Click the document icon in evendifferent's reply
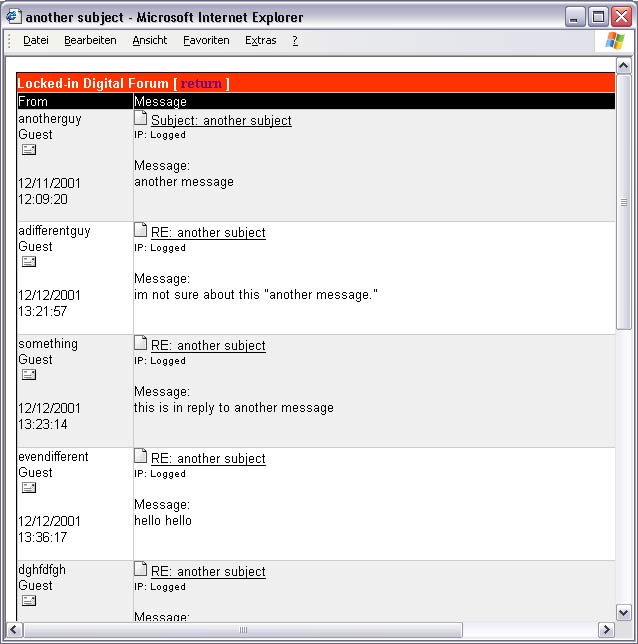The image size is (638, 644). click(140, 456)
